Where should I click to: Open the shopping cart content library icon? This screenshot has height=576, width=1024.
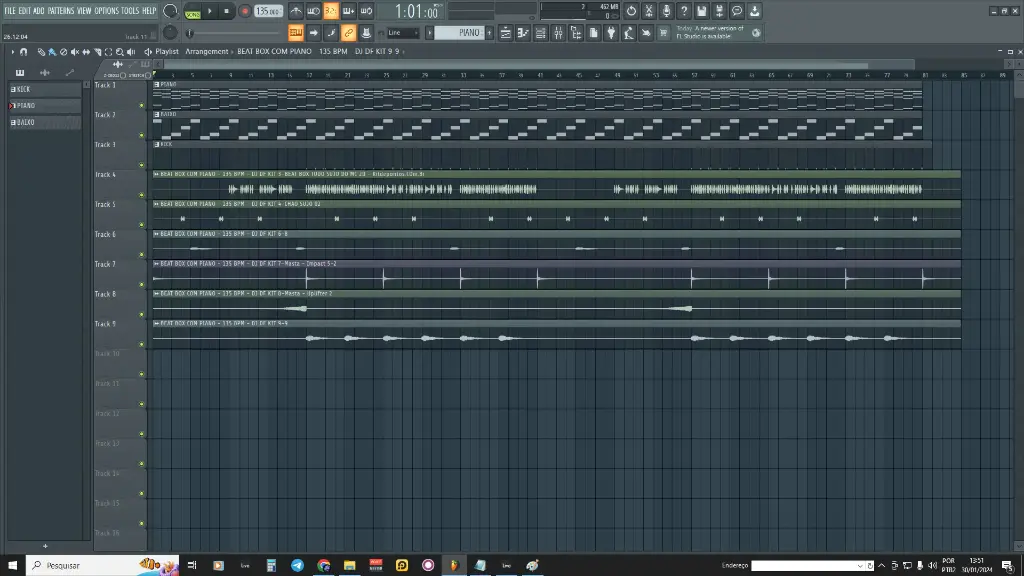[664, 33]
